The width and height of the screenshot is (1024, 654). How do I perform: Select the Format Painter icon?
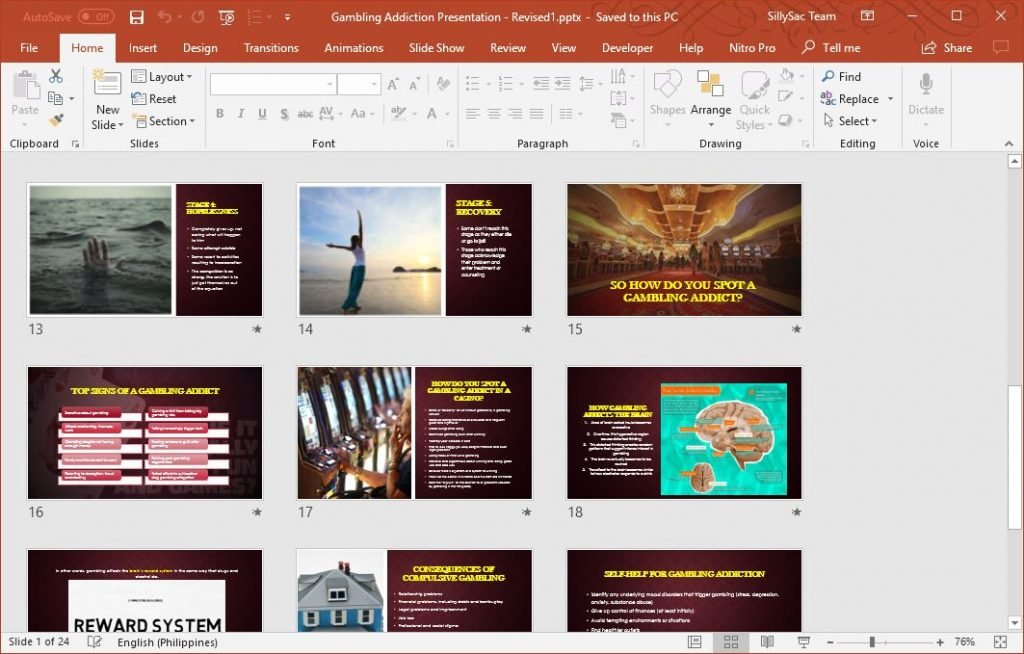coord(57,120)
